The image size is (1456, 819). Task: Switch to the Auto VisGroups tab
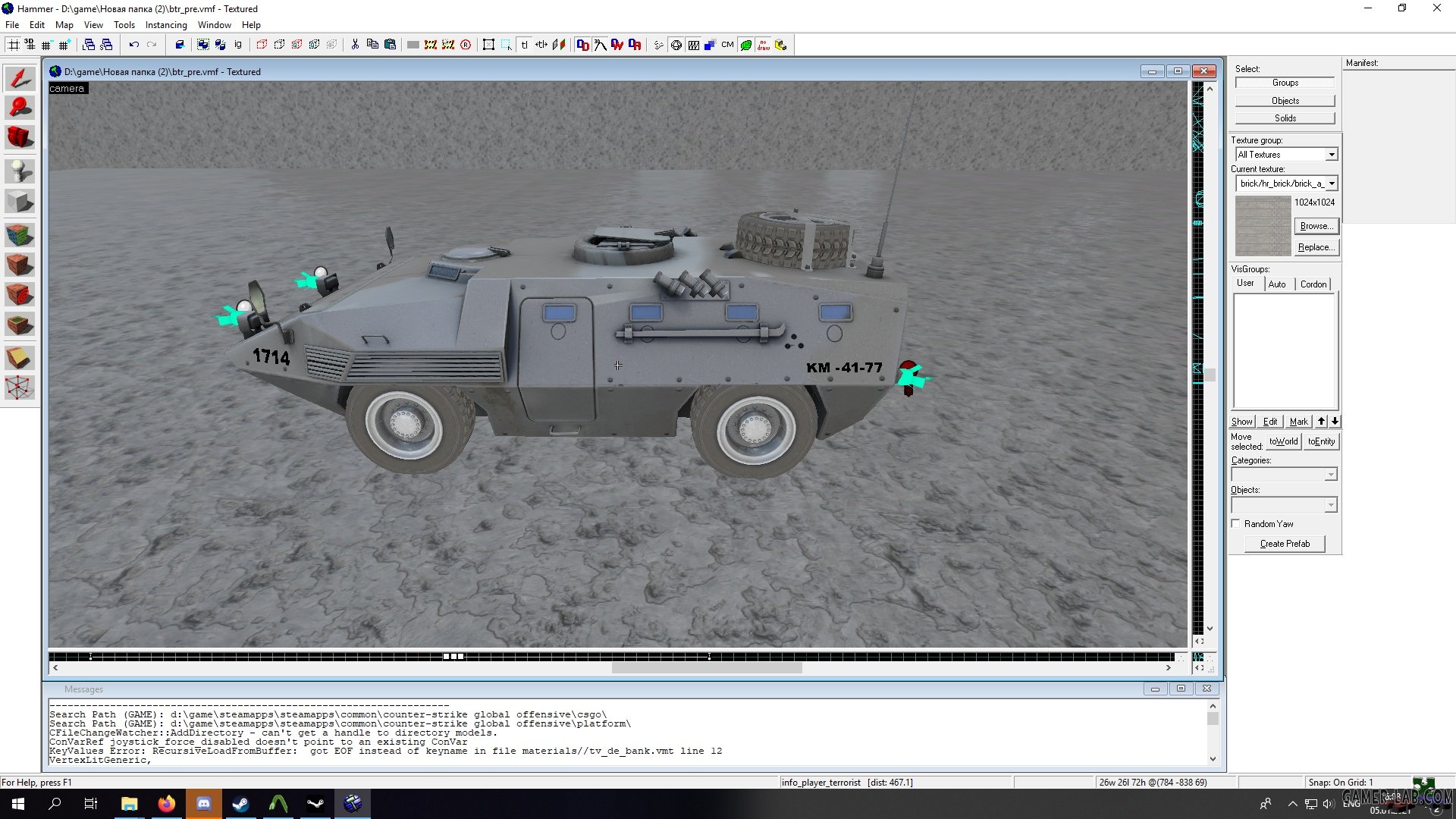[1277, 284]
